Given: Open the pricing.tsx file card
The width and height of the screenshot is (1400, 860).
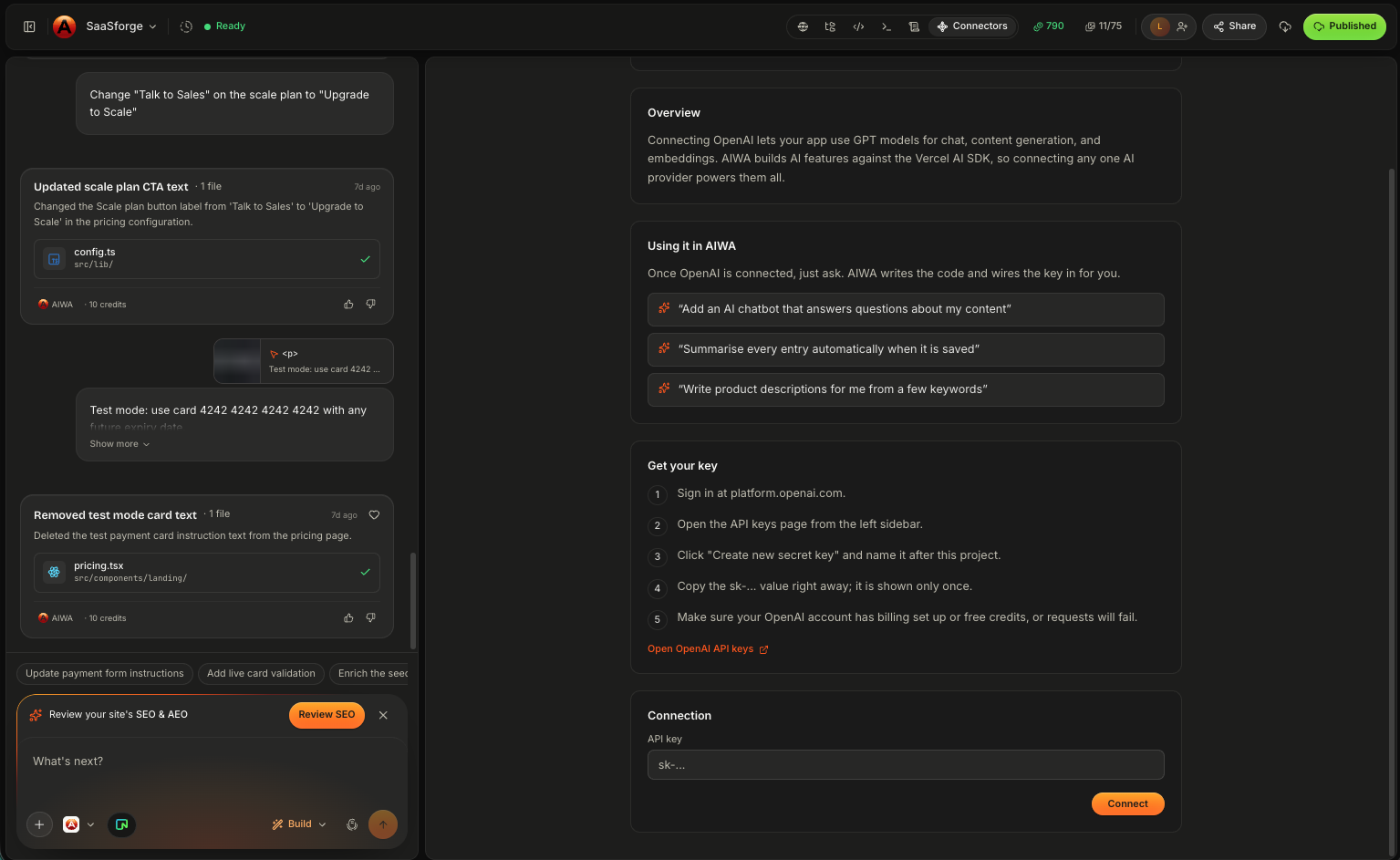Looking at the screenshot, I should [207, 573].
